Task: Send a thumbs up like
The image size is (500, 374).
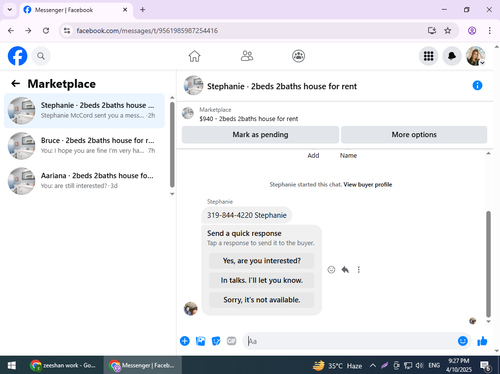Action: (482, 341)
